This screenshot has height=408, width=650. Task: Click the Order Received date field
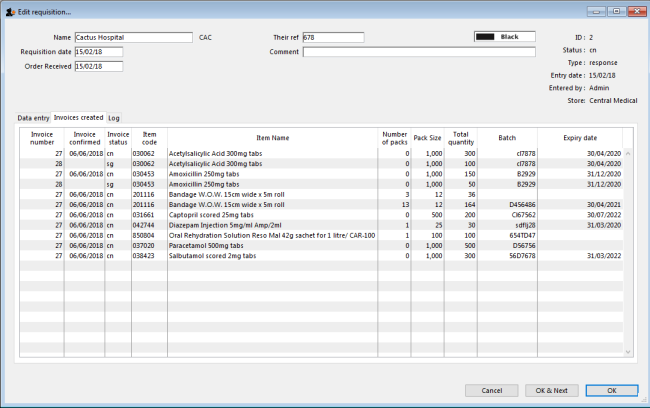(x=97, y=67)
